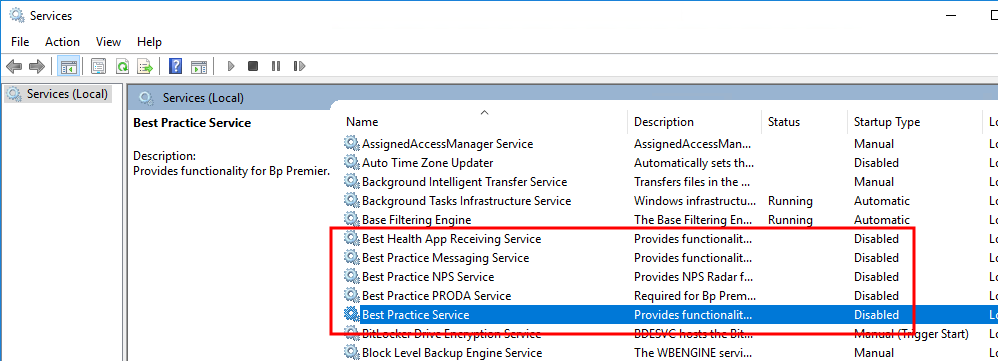
Task: Click the Pause Service icon
Action: [x=276, y=66]
